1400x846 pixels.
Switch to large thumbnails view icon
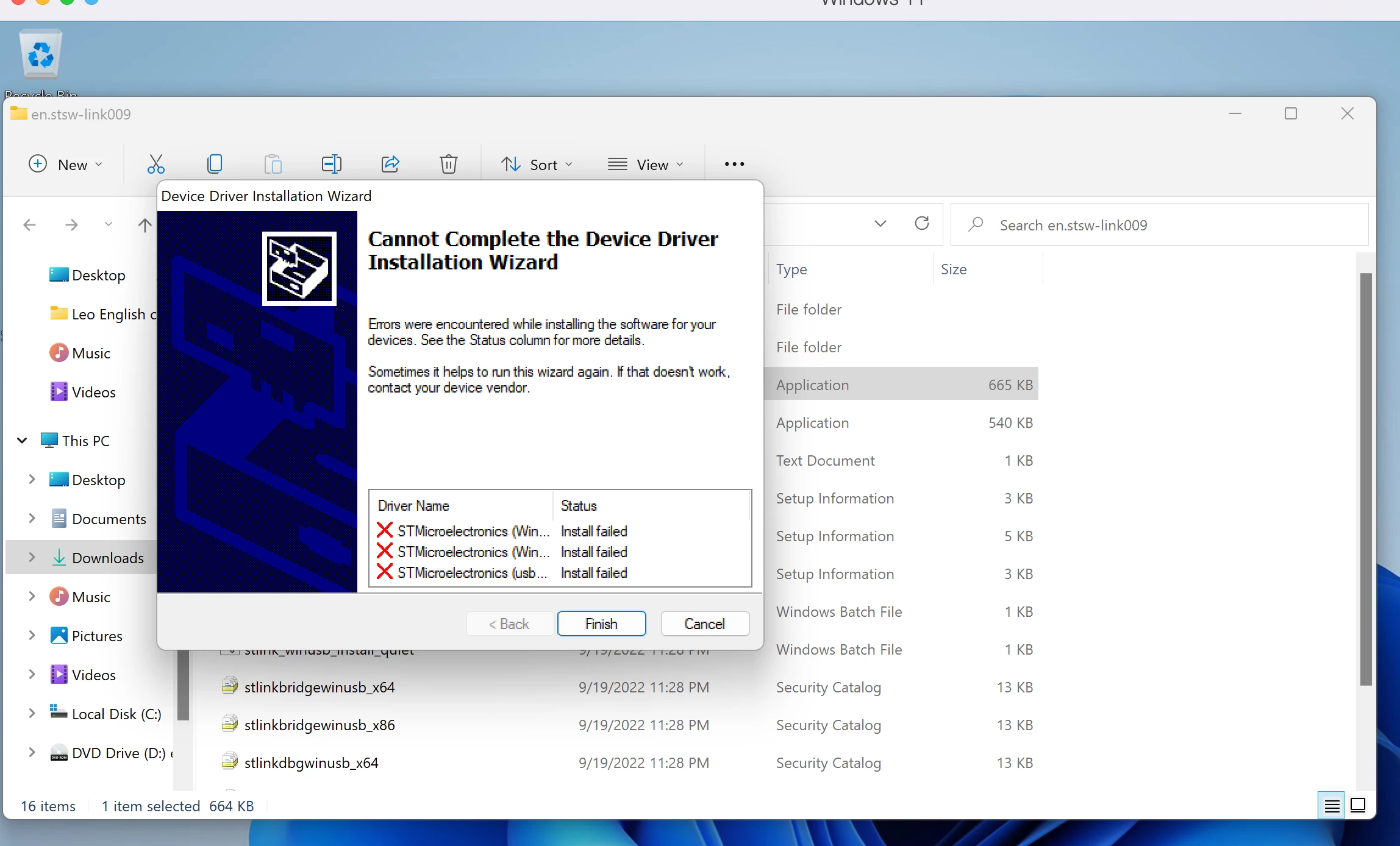coord(1358,806)
